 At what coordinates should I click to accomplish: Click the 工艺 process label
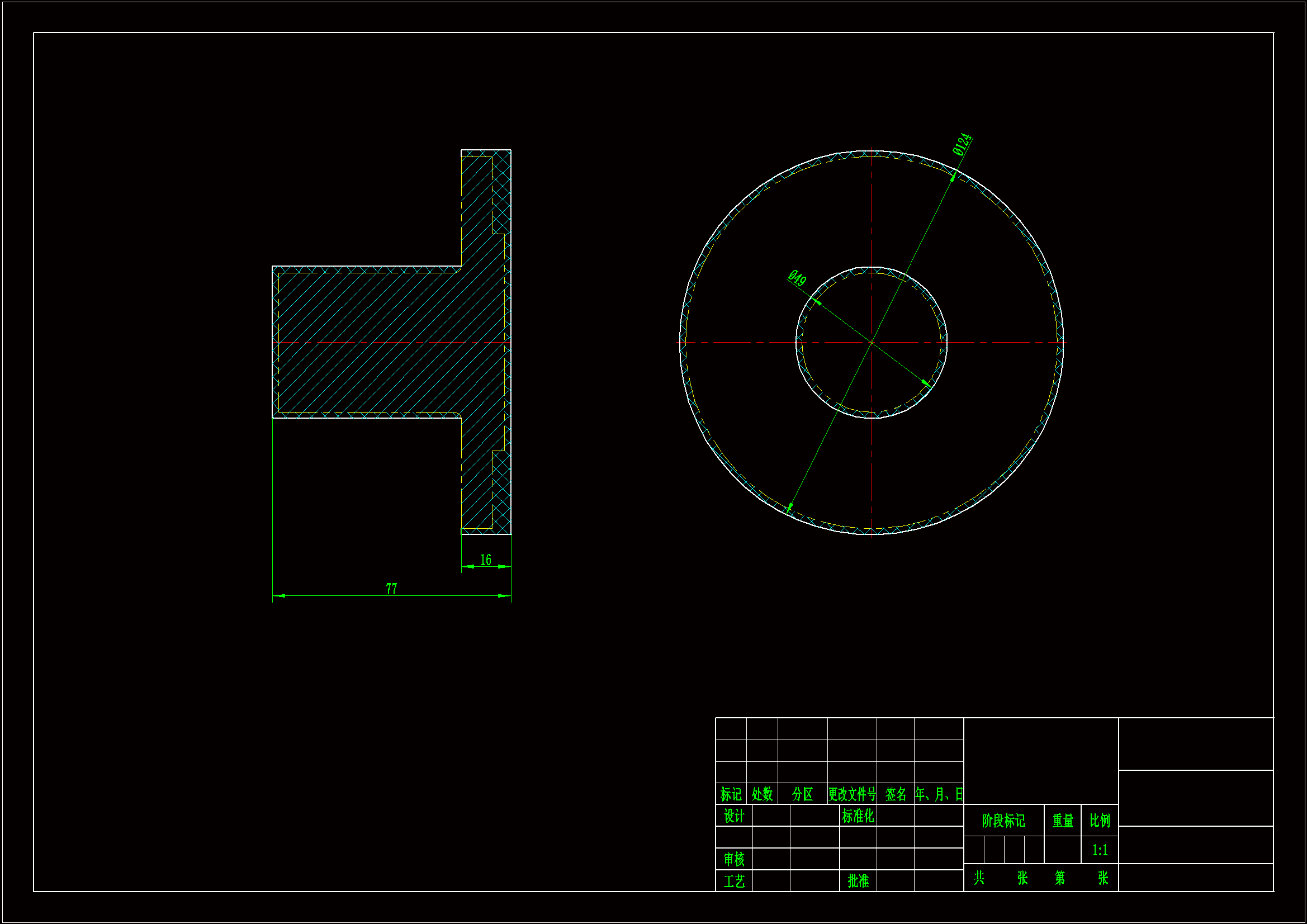click(734, 881)
